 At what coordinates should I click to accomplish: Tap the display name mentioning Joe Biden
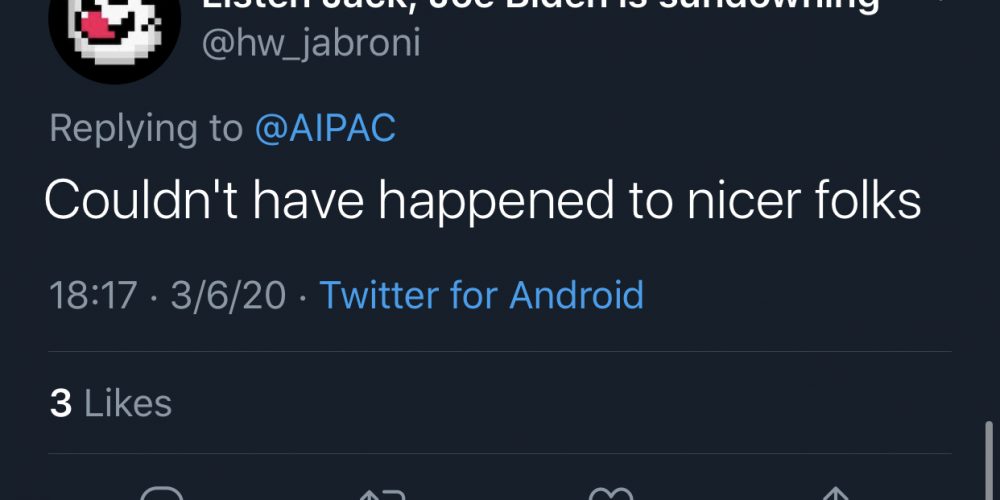point(540,5)
